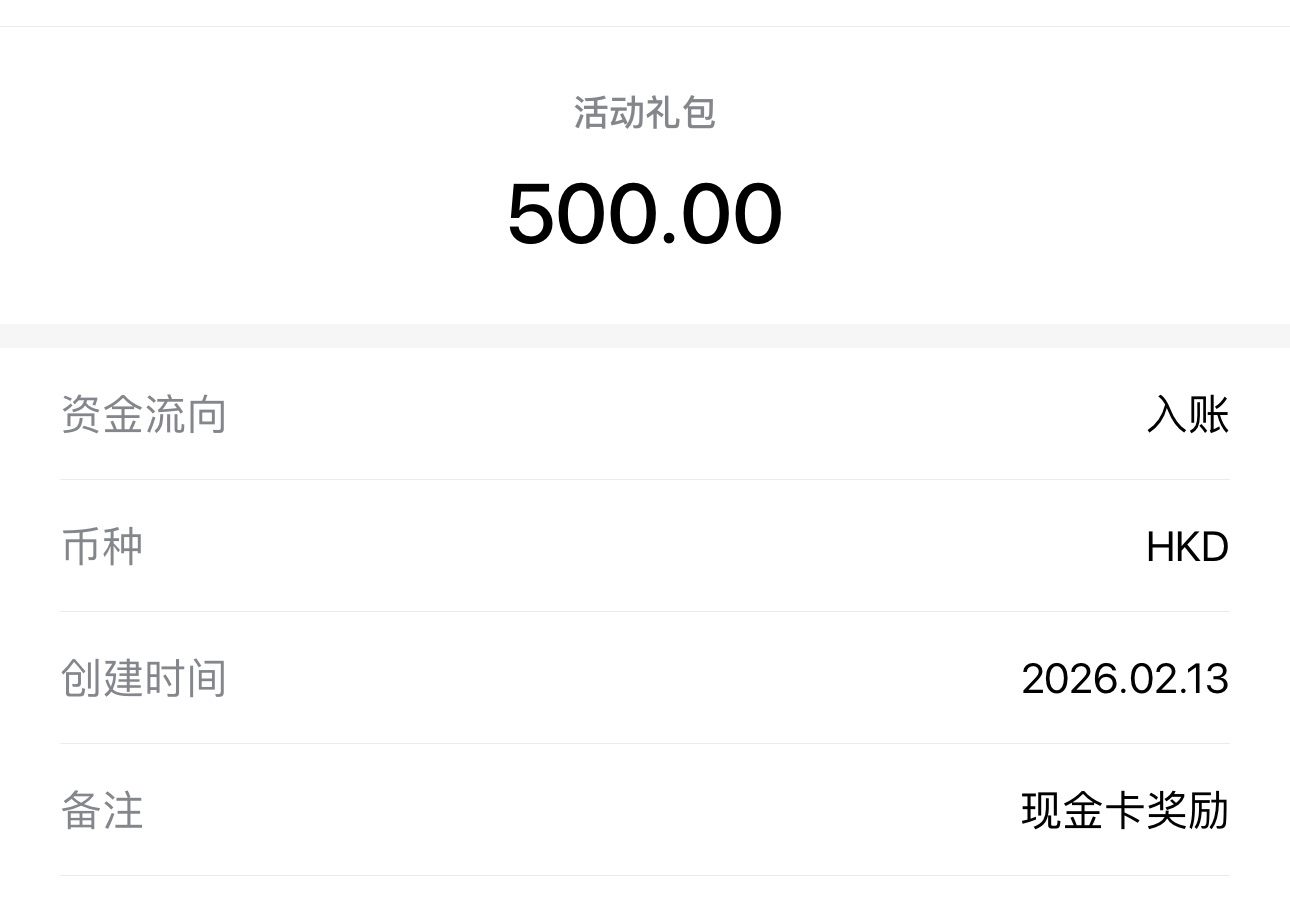The width and height of the screenshot is (1290, 915).
Task: Click the divider line under 资金流向 row
Action: tap(645, 479)
